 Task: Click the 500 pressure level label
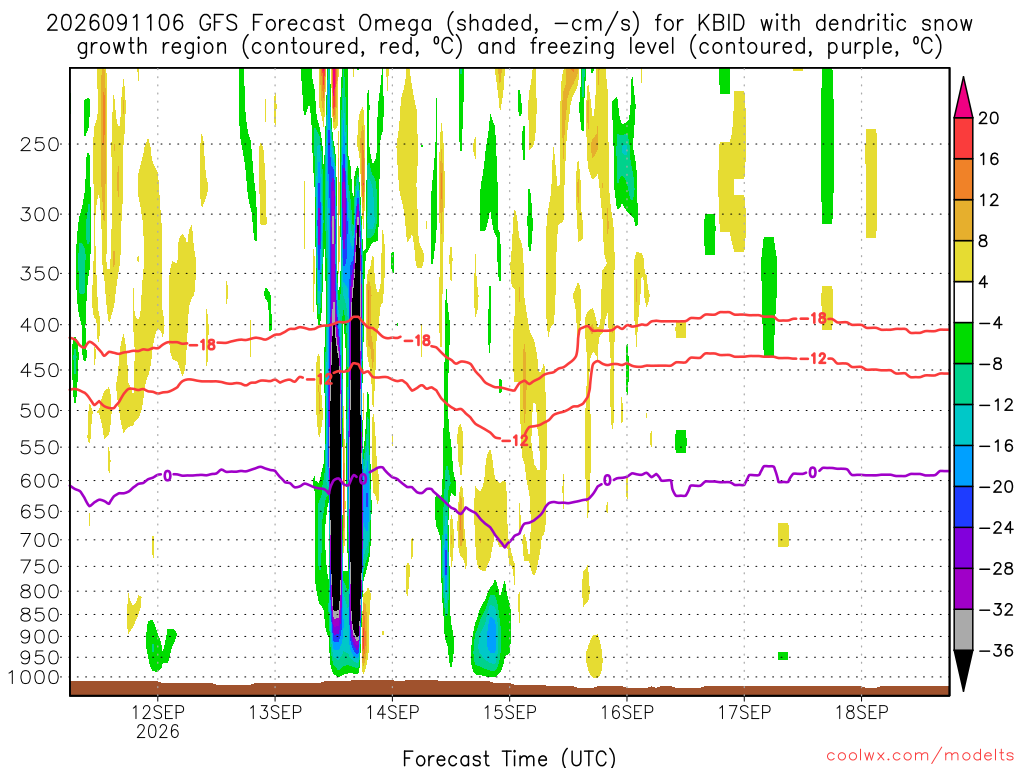pyautogui.click(x=40, y=411)
